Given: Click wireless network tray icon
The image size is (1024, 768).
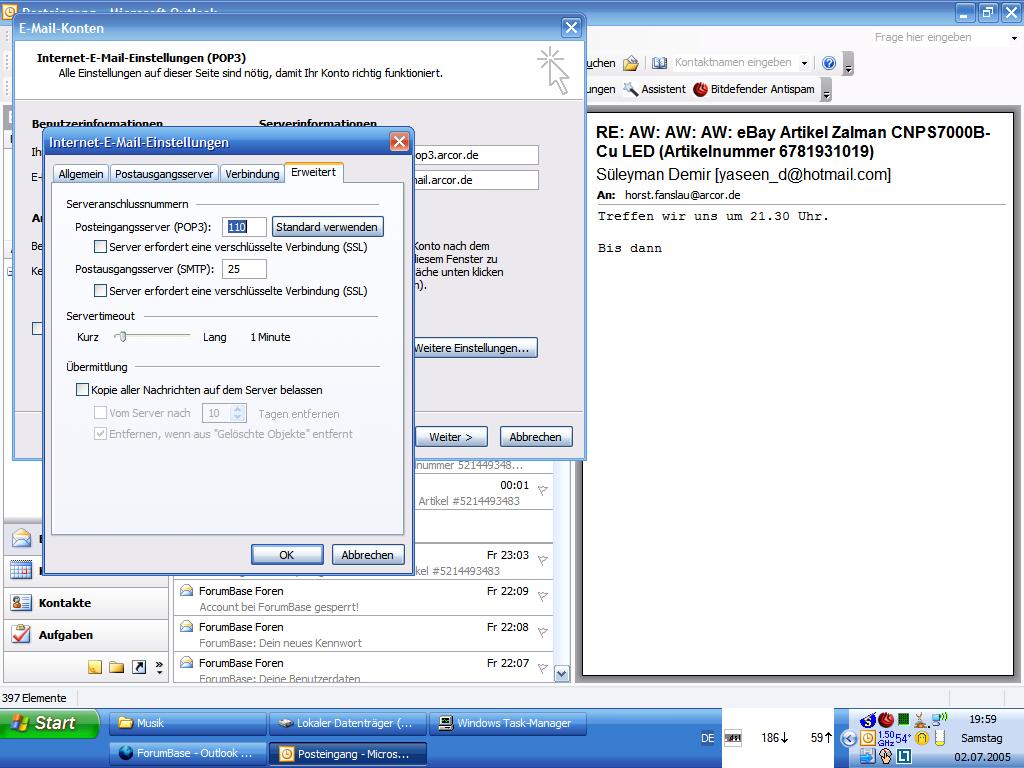Looking at the screenshot, I should tap(939, 720).
